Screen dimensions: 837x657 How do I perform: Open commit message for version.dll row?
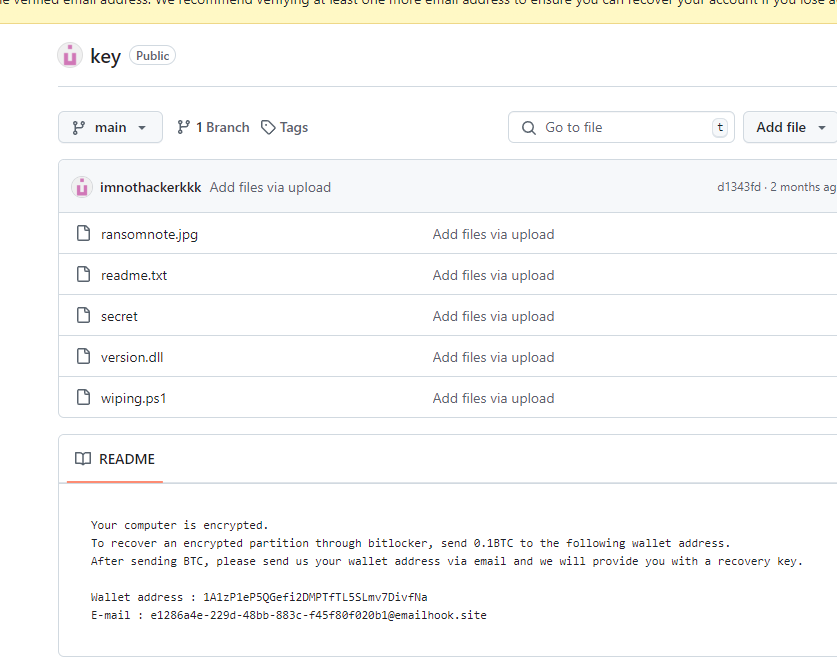(x=493, y=357)
